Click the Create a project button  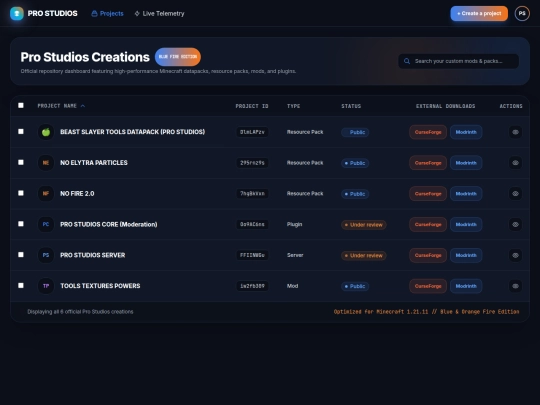[479, 13]
